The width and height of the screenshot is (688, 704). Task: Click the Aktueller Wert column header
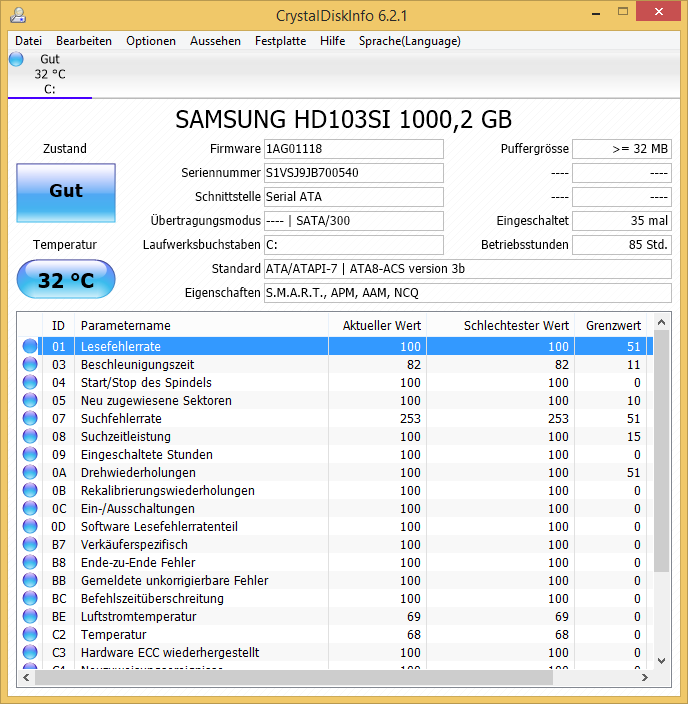[x=378, y=326]
